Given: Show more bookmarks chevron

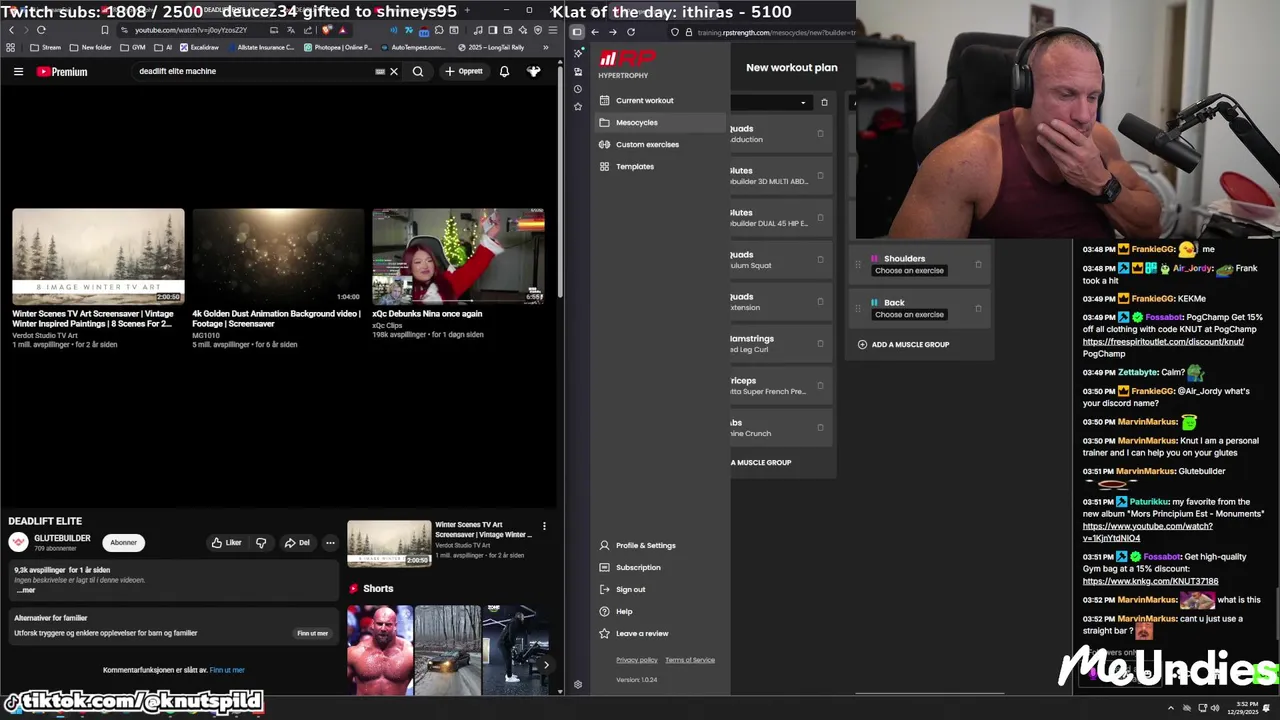Looking at the screenshot, I should [x=547, y=47].
